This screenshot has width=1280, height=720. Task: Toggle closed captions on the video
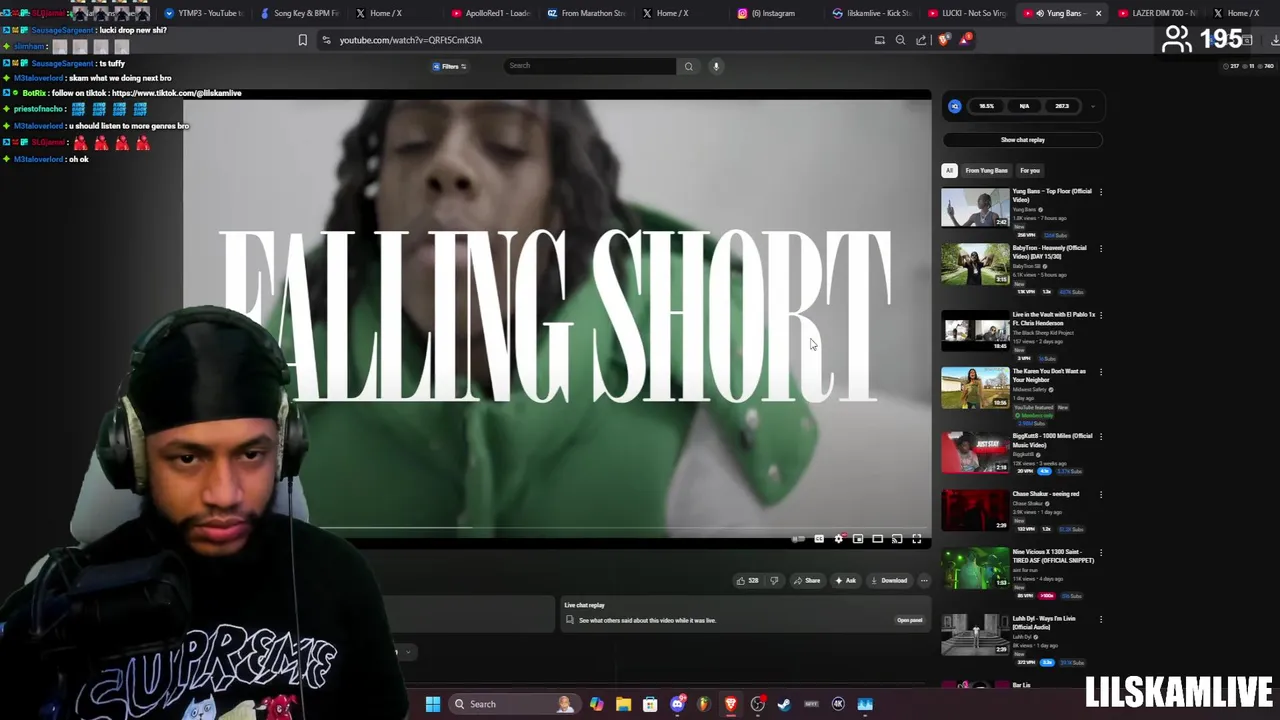(x=819, y=539)
